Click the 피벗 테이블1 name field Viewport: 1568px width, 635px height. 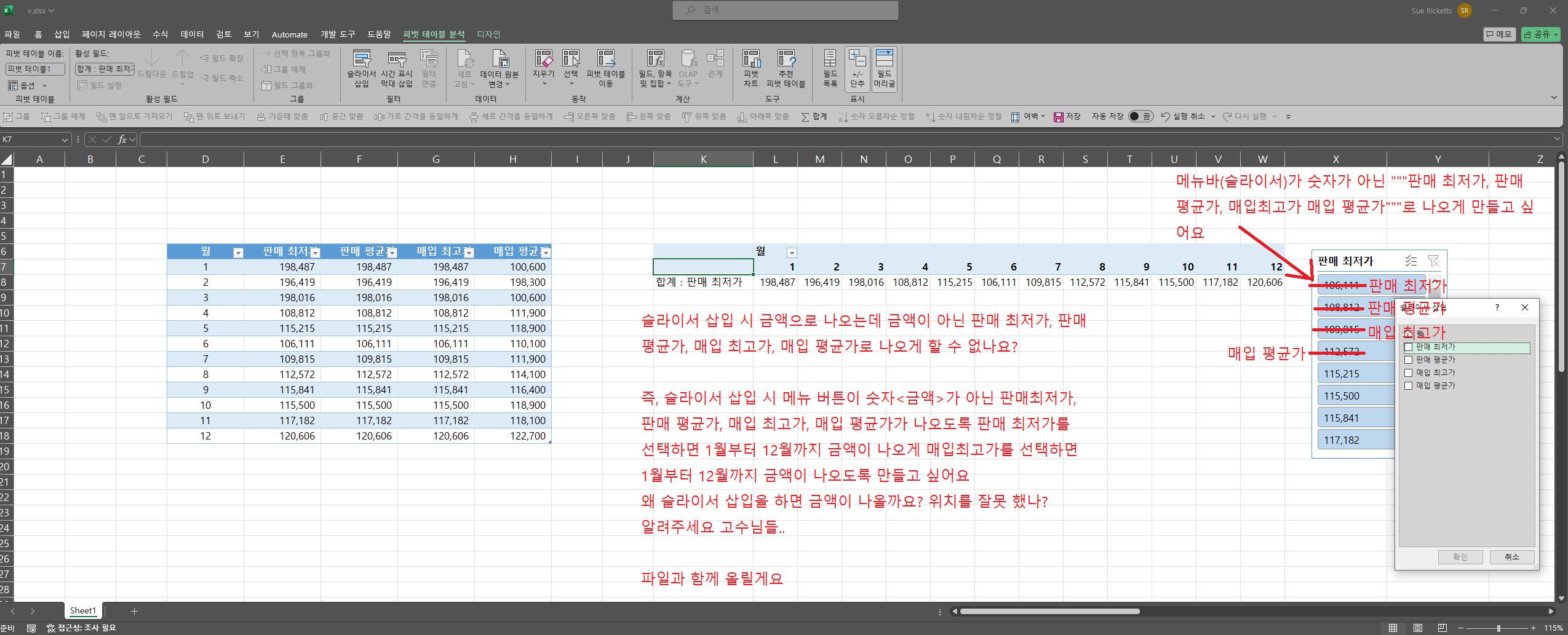35,69
